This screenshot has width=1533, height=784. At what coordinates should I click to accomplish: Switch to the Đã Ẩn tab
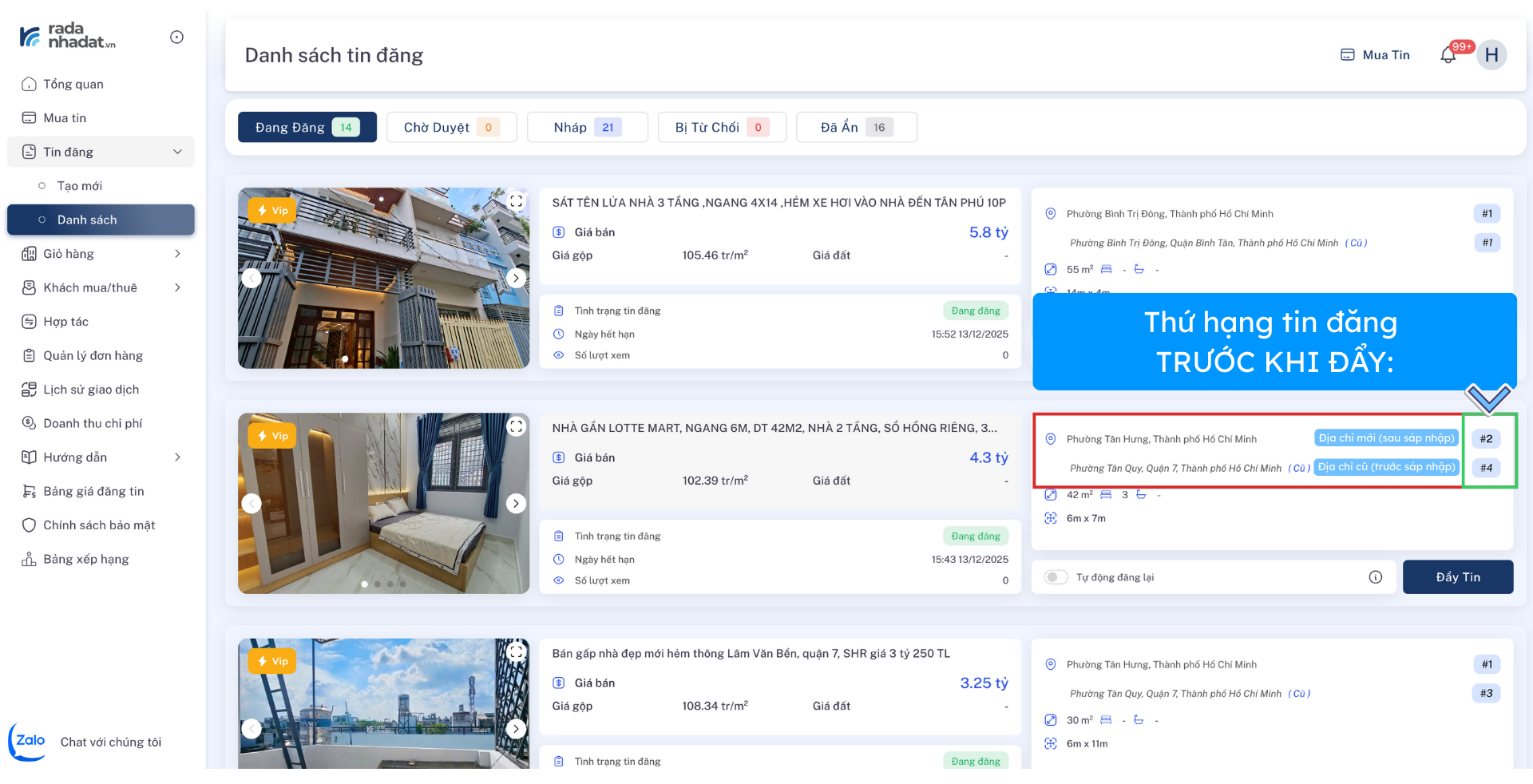tap(856, 128)
